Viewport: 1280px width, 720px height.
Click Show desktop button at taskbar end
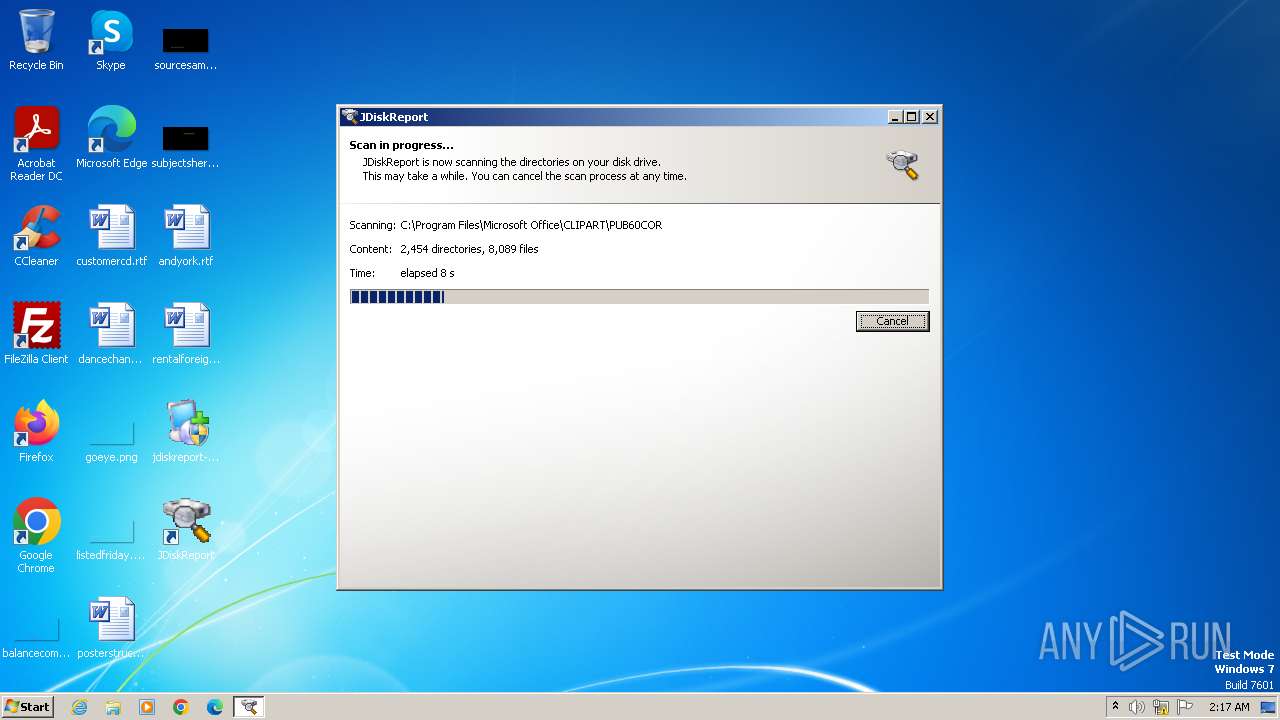click(1270, 707)
